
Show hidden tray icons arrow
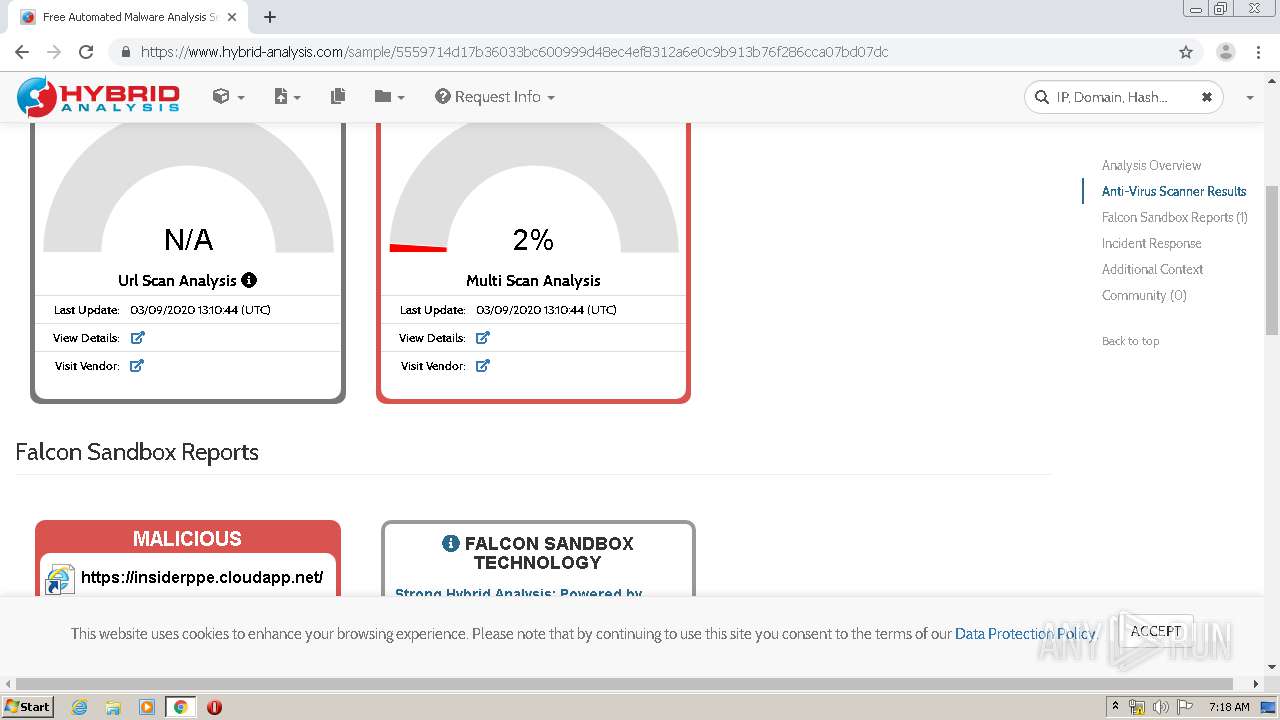(x=1115, y=707)
